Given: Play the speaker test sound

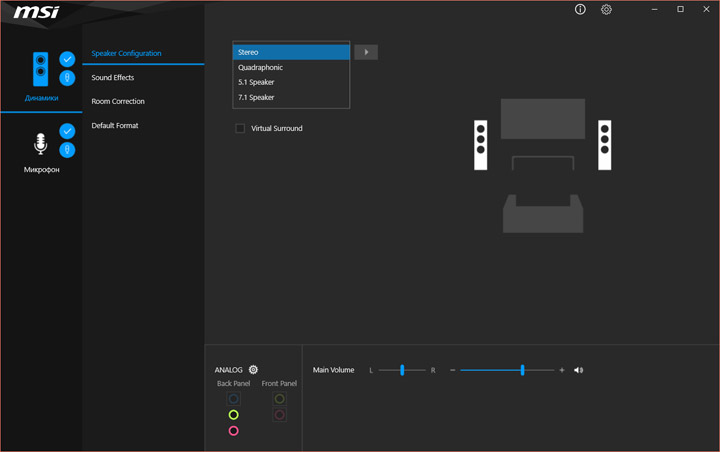Looking at the screenshot, I should [366, 52].
